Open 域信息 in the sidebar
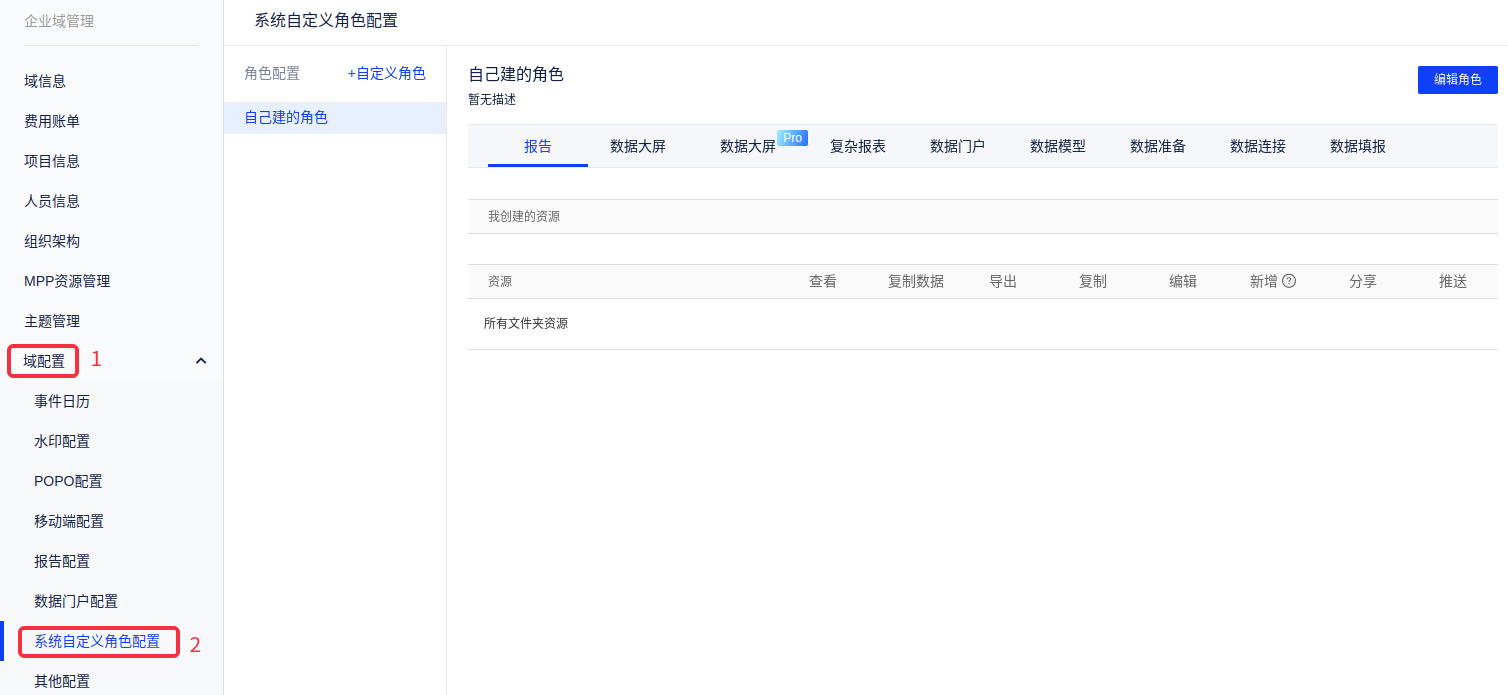 point(45,81)
